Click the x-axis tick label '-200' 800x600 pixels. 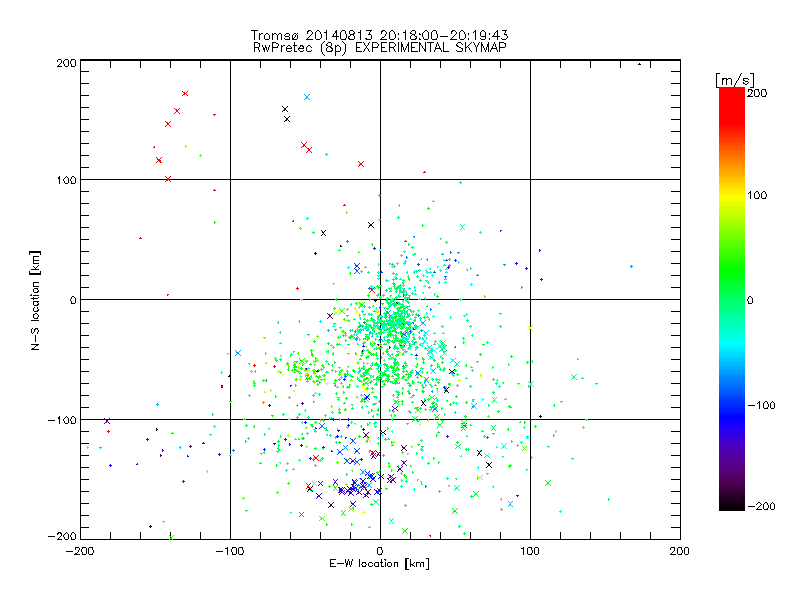pos(80,551)
